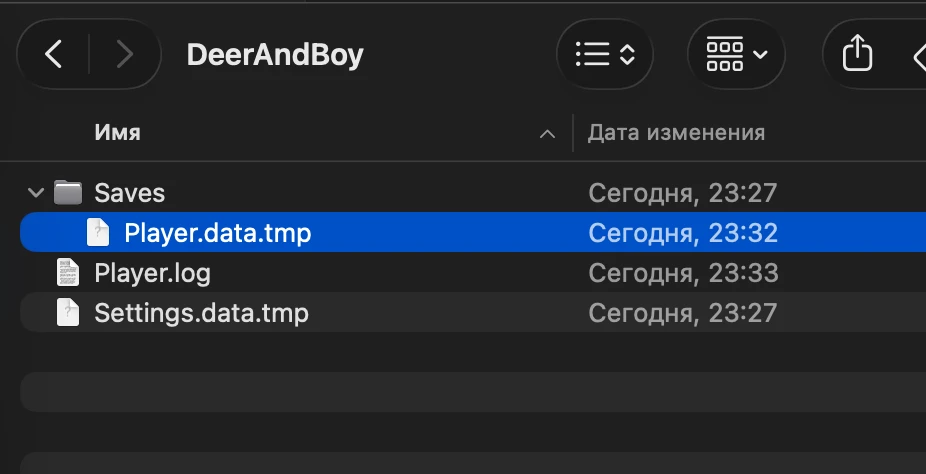
Task: Select the Saves folder name
Action: [129, 193]
